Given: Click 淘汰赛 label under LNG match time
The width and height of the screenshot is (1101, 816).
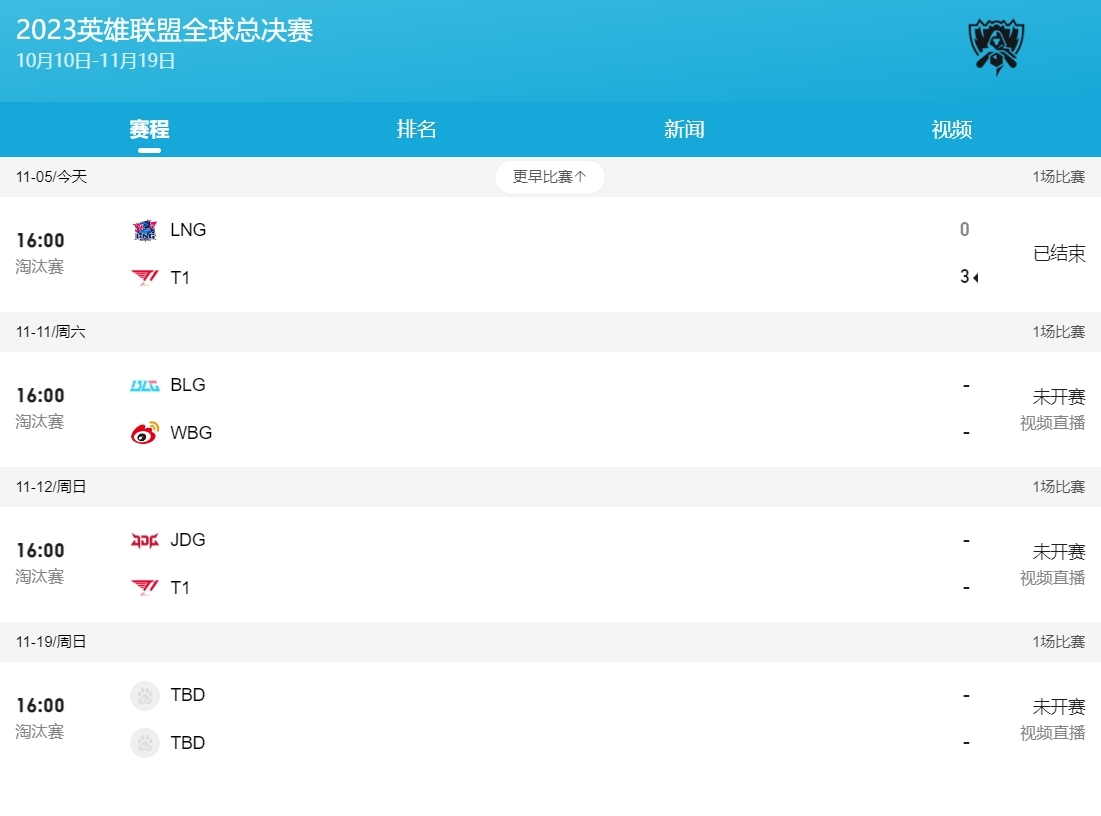Looking at the screenshot, I should click(40, 267).
